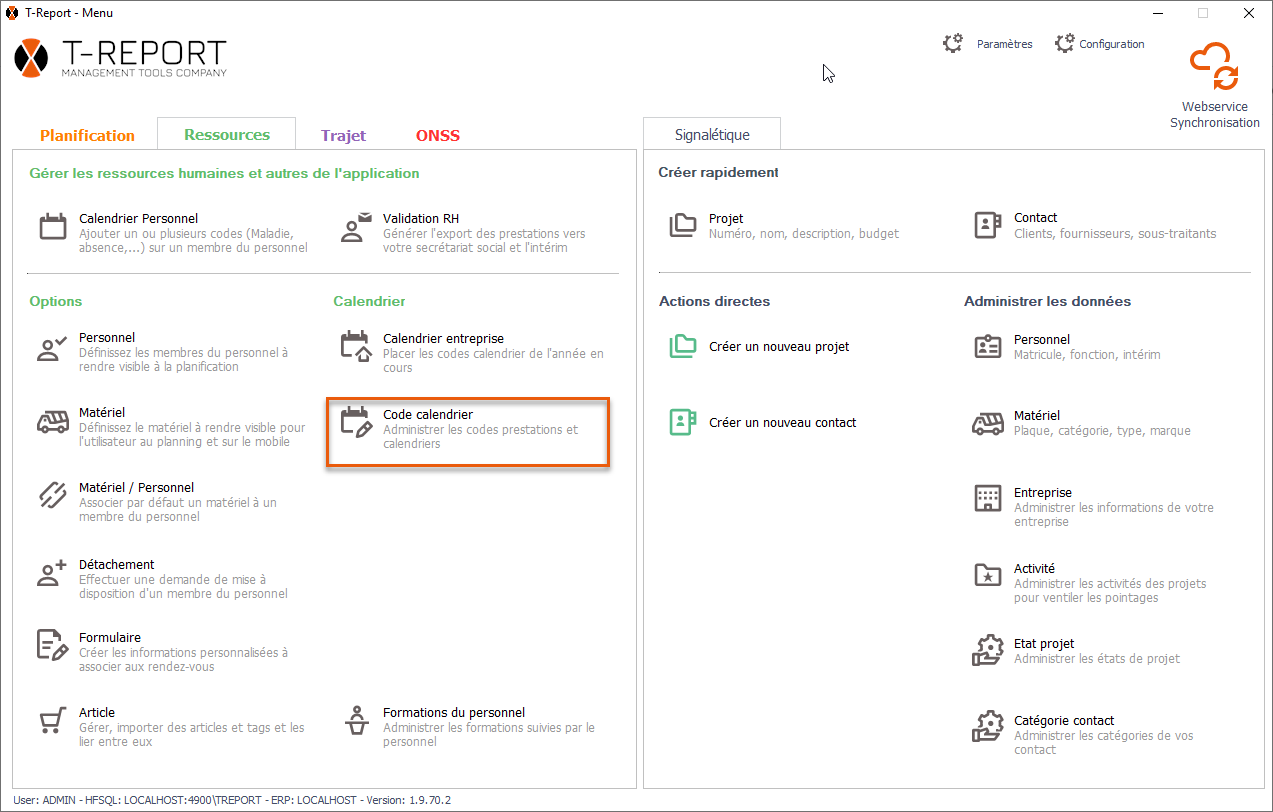Open the Calendrier entreprise icon
This screenshot has width=1273, height=812.
(356, 347)
